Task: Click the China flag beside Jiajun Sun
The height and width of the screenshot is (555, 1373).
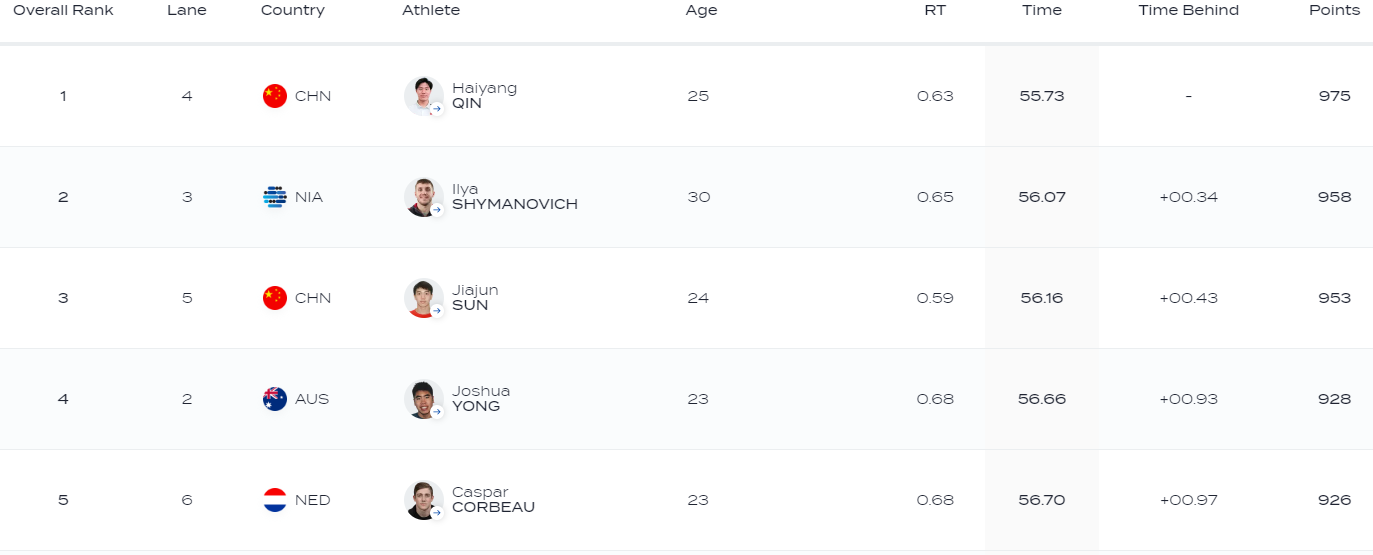Action: click(274, 298)
